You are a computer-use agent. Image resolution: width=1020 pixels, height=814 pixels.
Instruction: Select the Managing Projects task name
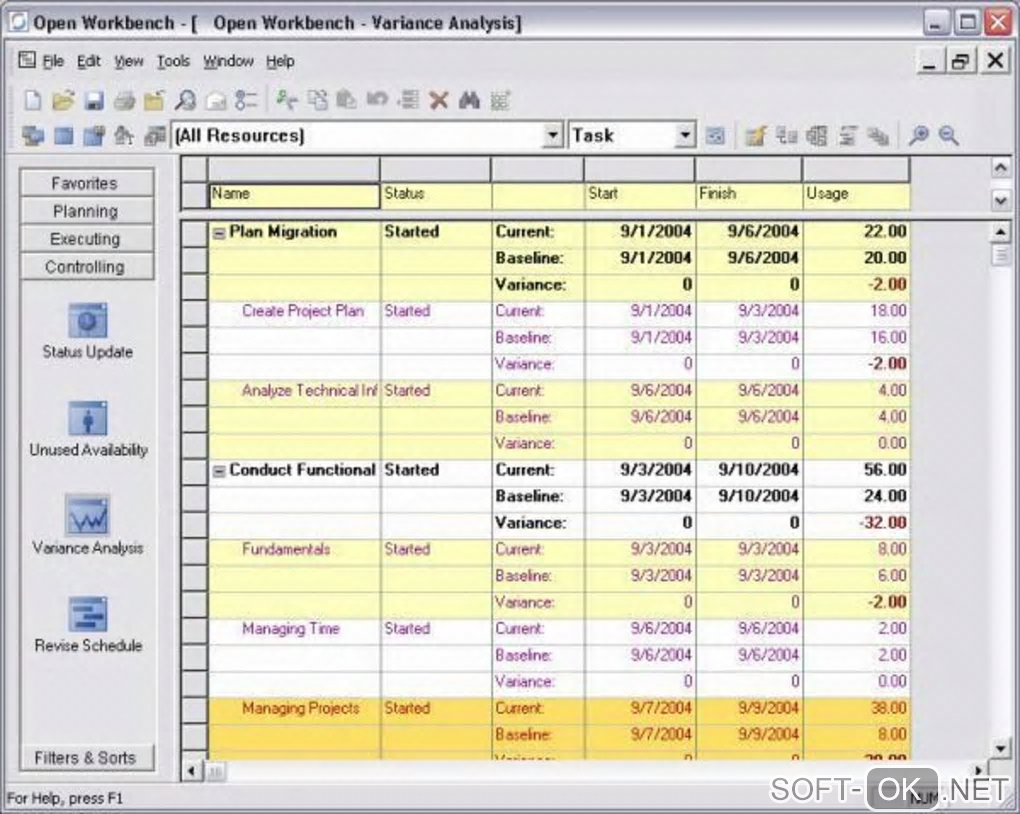(301, 708)
